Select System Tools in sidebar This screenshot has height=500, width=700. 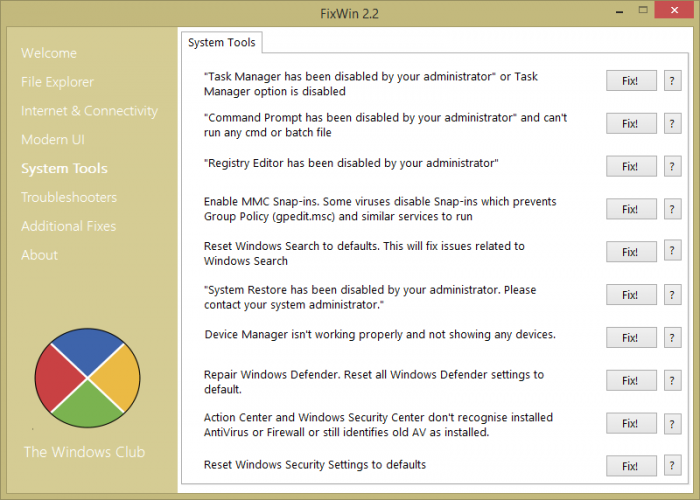(64, 168)
